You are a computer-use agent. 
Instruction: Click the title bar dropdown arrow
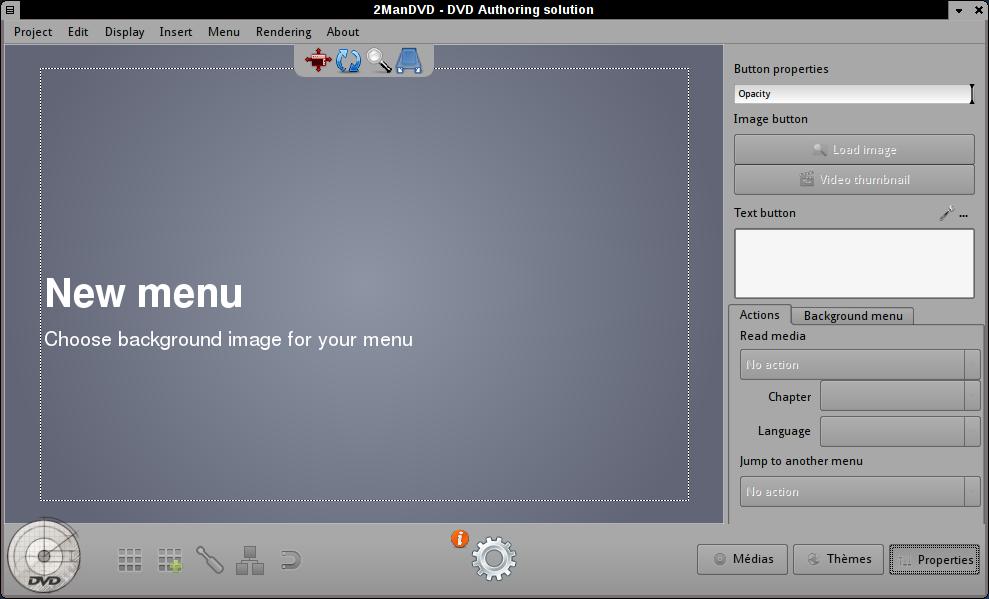(959, 10)
